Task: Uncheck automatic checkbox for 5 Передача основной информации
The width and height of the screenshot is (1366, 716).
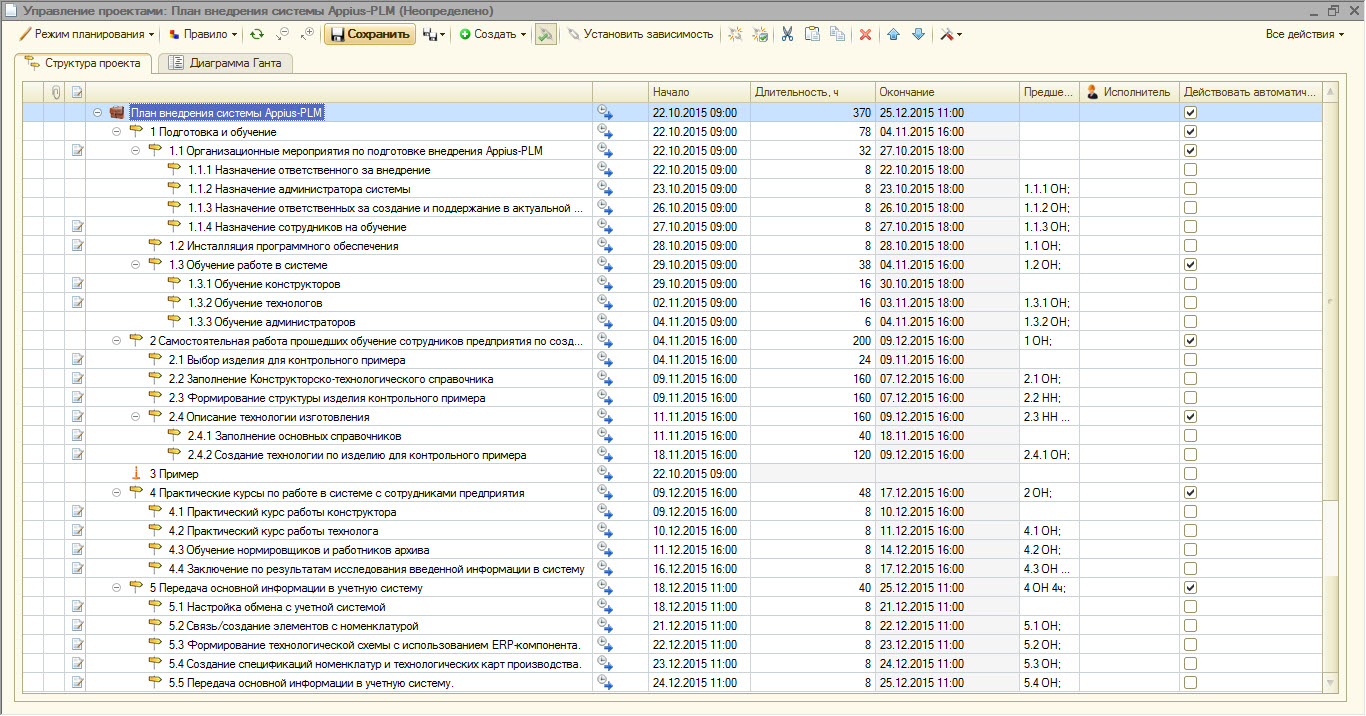Action: click(1190, 588)
